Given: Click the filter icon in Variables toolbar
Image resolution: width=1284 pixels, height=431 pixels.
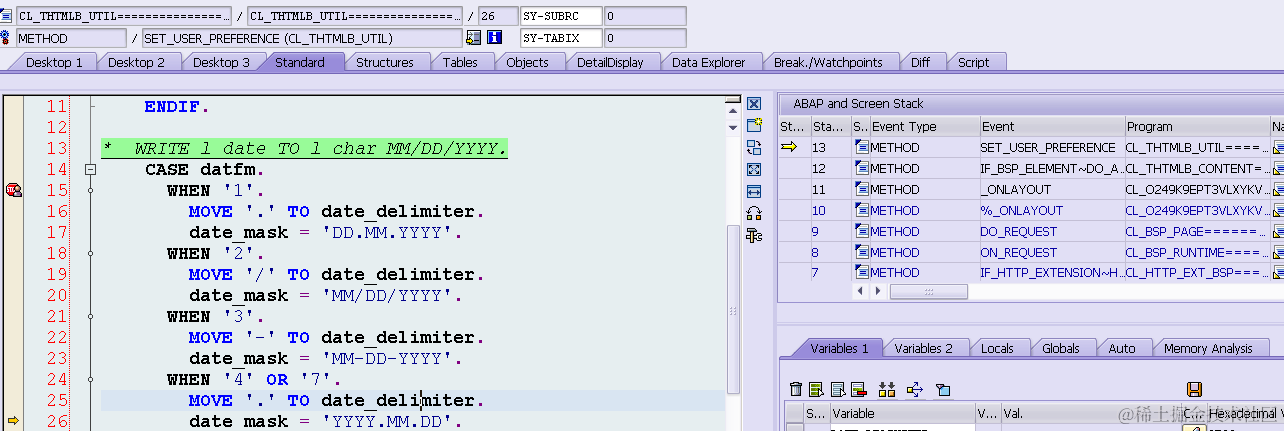Looking at the screenshot, I should (x=942, y=389).
